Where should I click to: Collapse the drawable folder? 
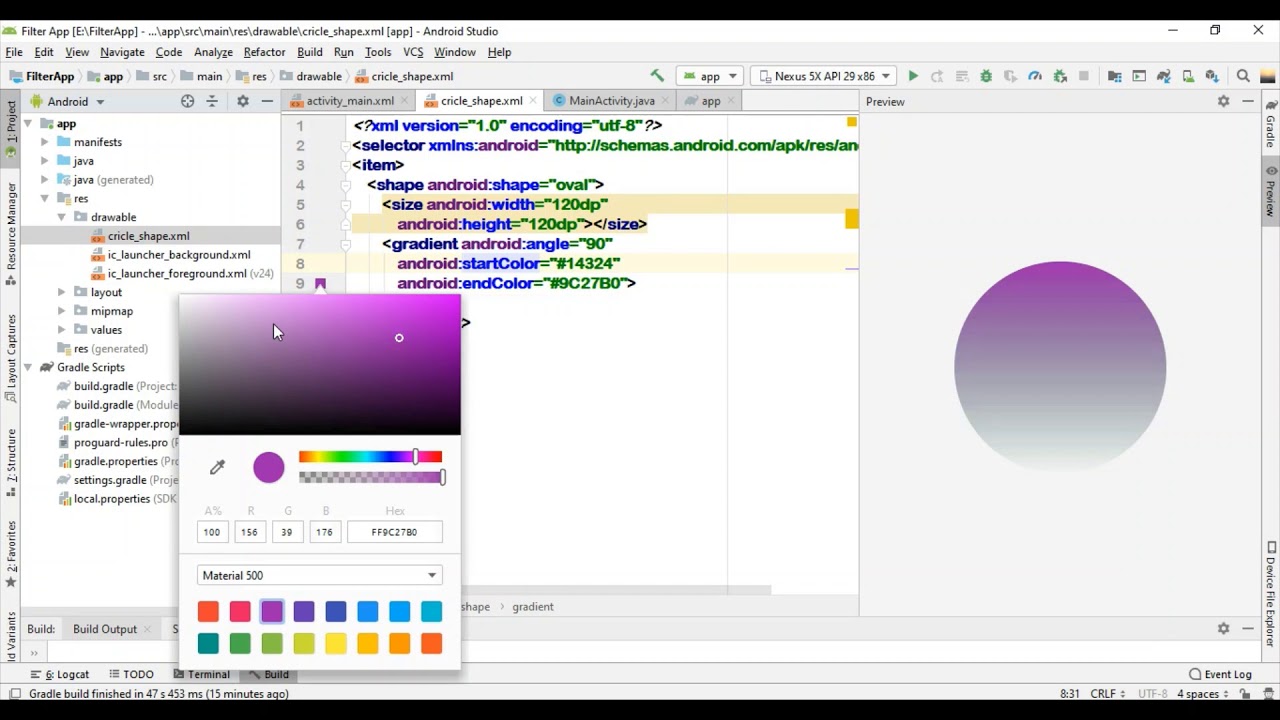pyautogui.click(x=62, y=217)
